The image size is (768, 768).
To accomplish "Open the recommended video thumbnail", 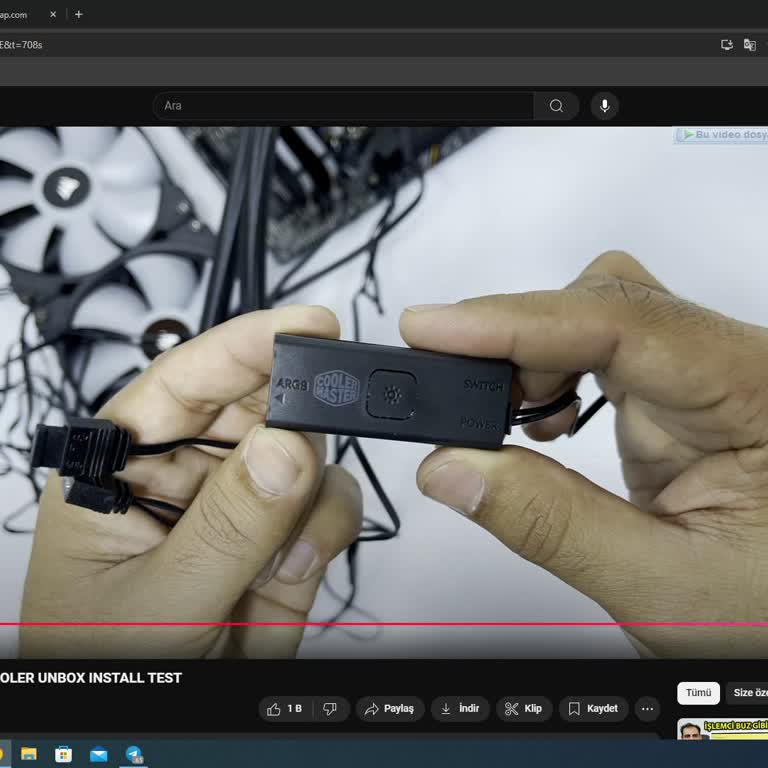I will point(722,729).
